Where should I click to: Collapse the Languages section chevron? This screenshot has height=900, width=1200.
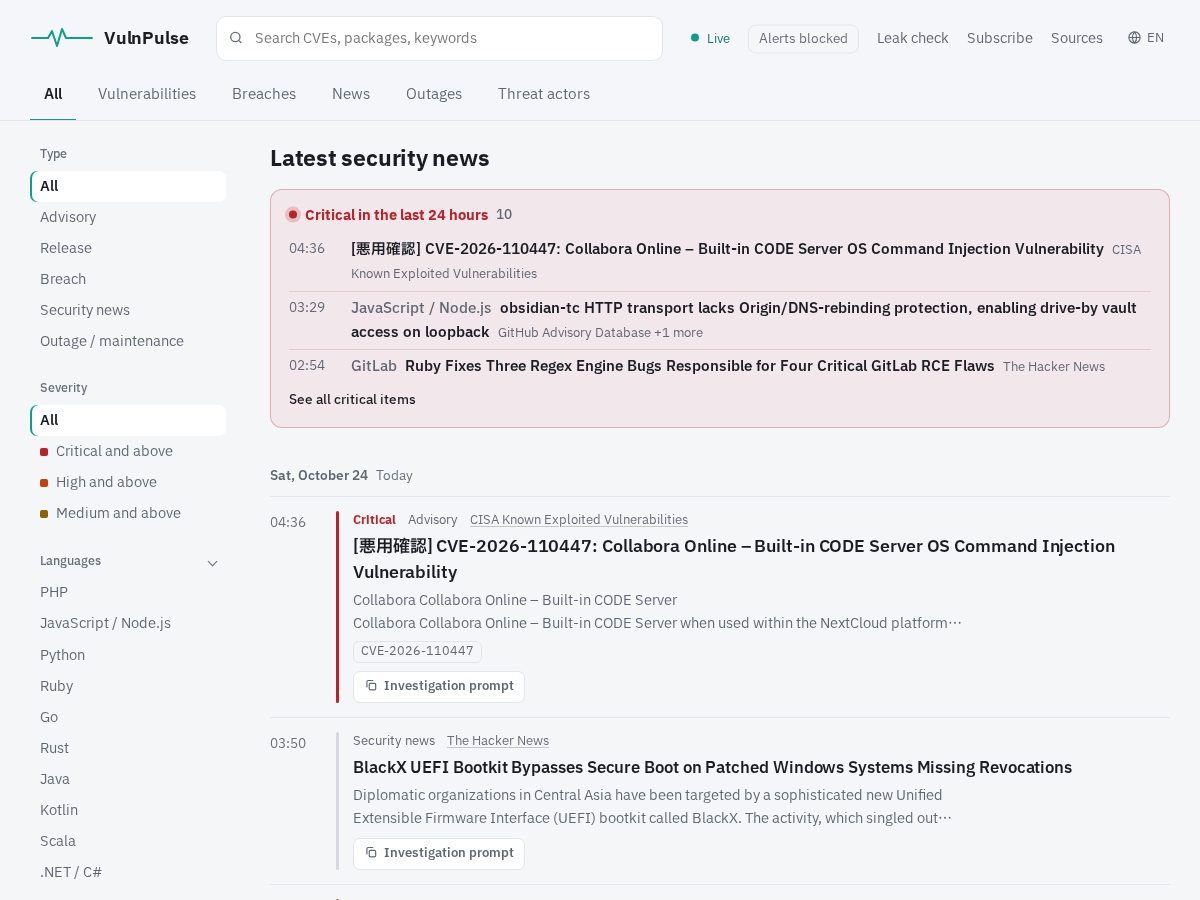[212, 563]
